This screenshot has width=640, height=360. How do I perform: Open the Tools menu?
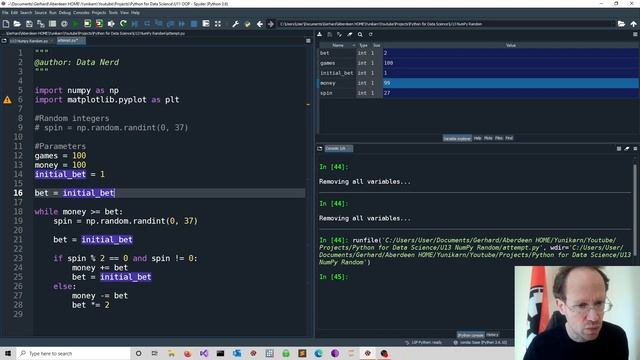pos(113,13)
